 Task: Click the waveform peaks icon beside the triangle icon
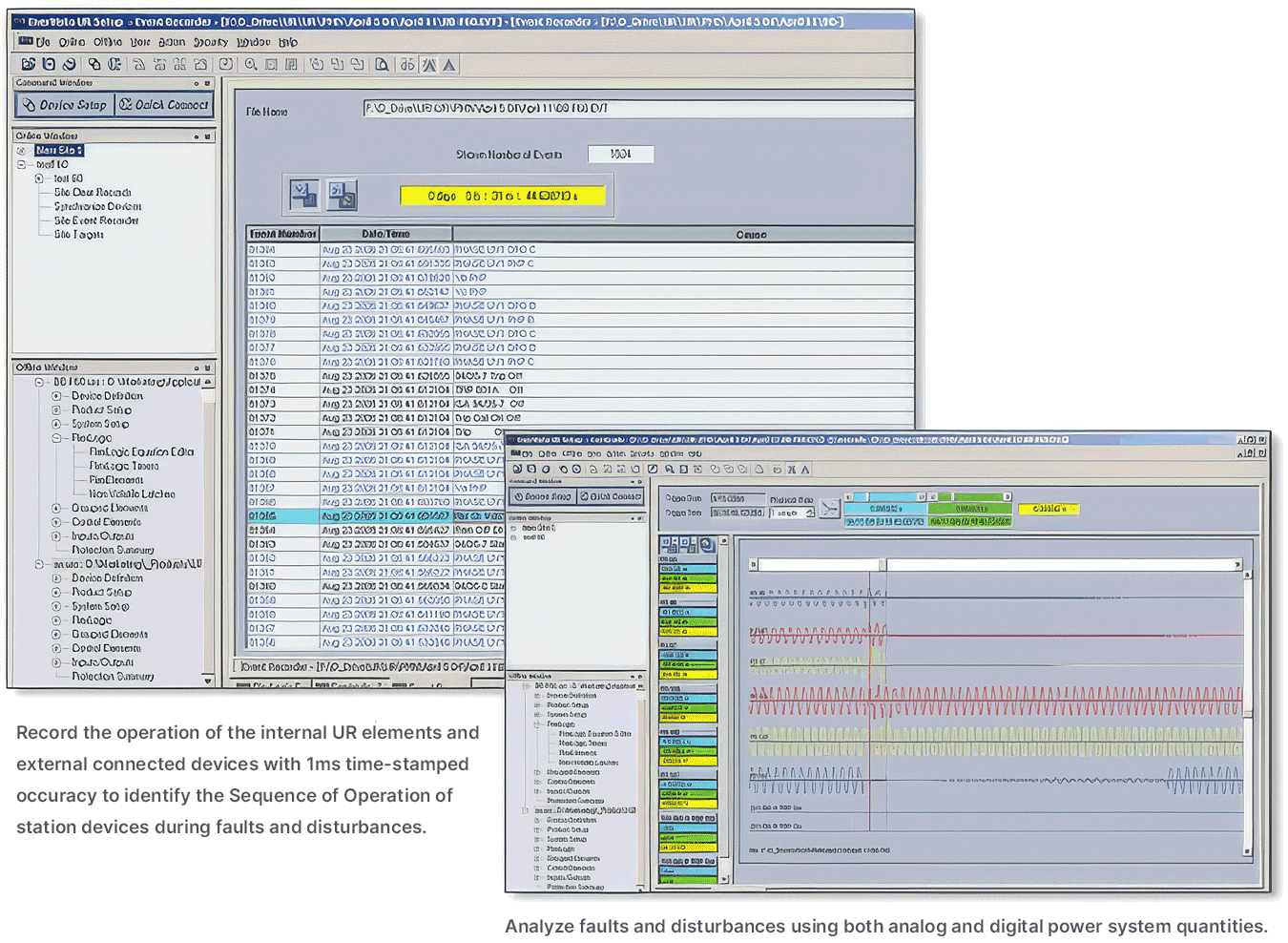429,64
